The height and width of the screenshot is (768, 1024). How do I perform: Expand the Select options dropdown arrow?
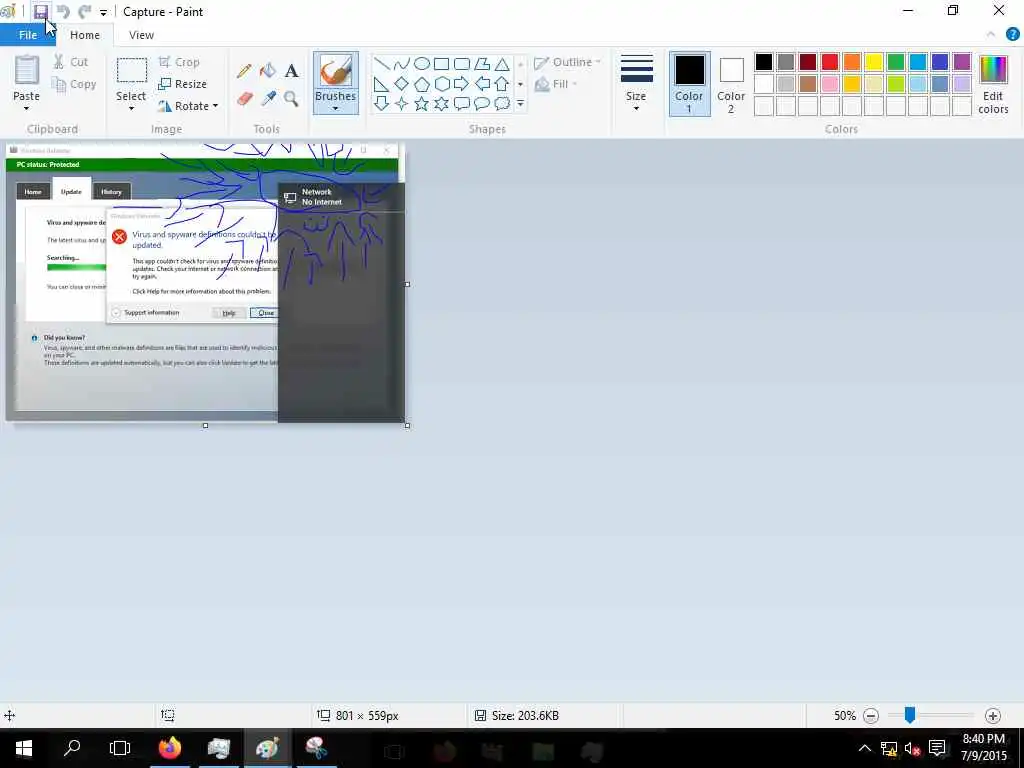[x=131, y=108]
